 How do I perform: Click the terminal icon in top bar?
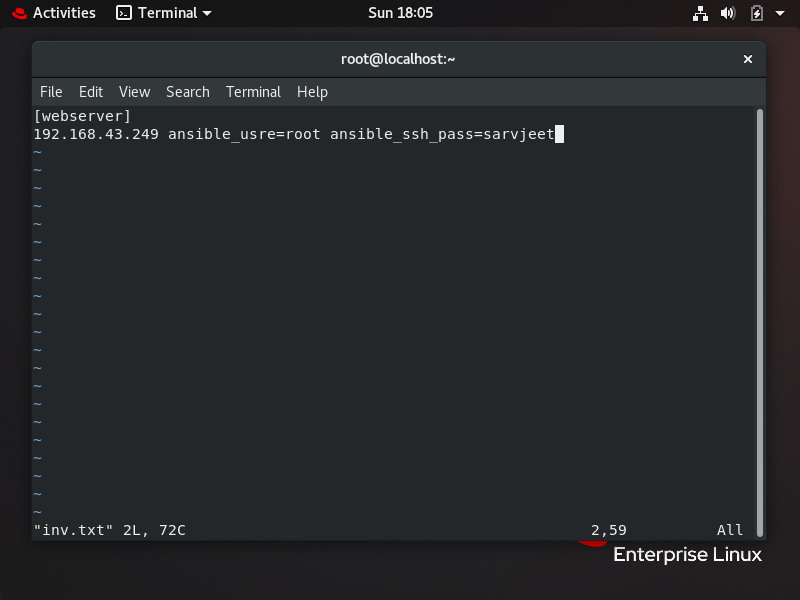click(x=123, y=13)
